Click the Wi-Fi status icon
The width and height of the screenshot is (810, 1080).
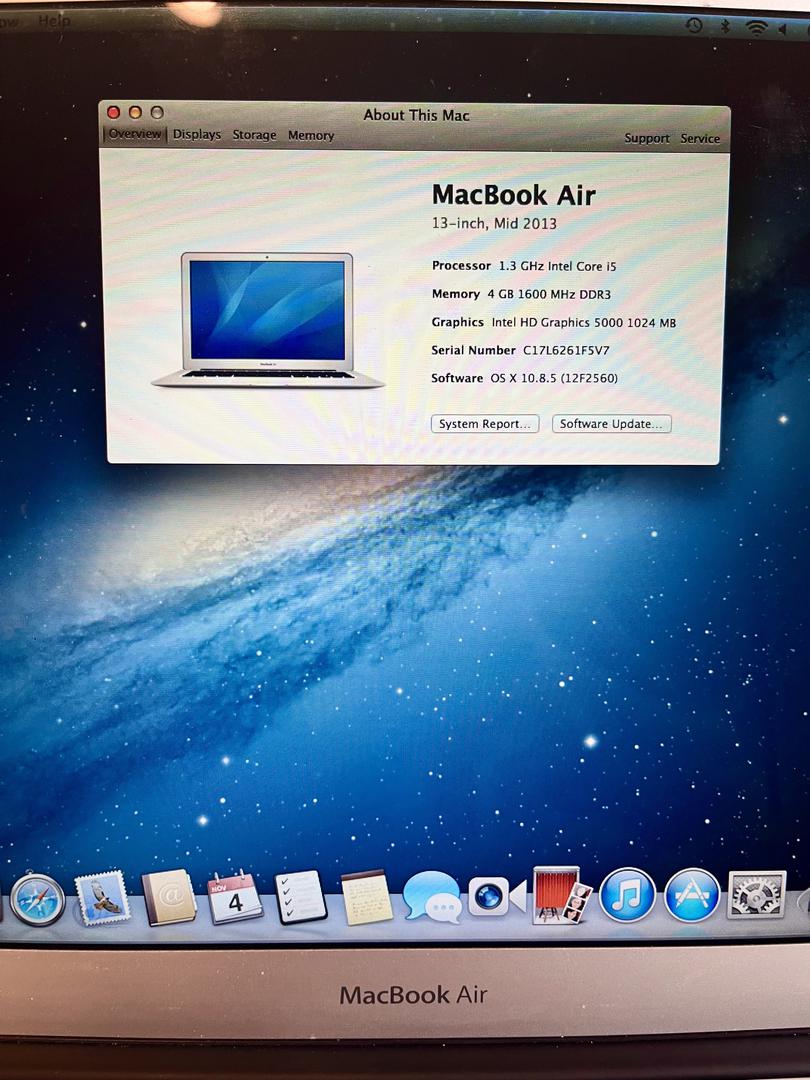pyautogui.click(x=756, y=27)
